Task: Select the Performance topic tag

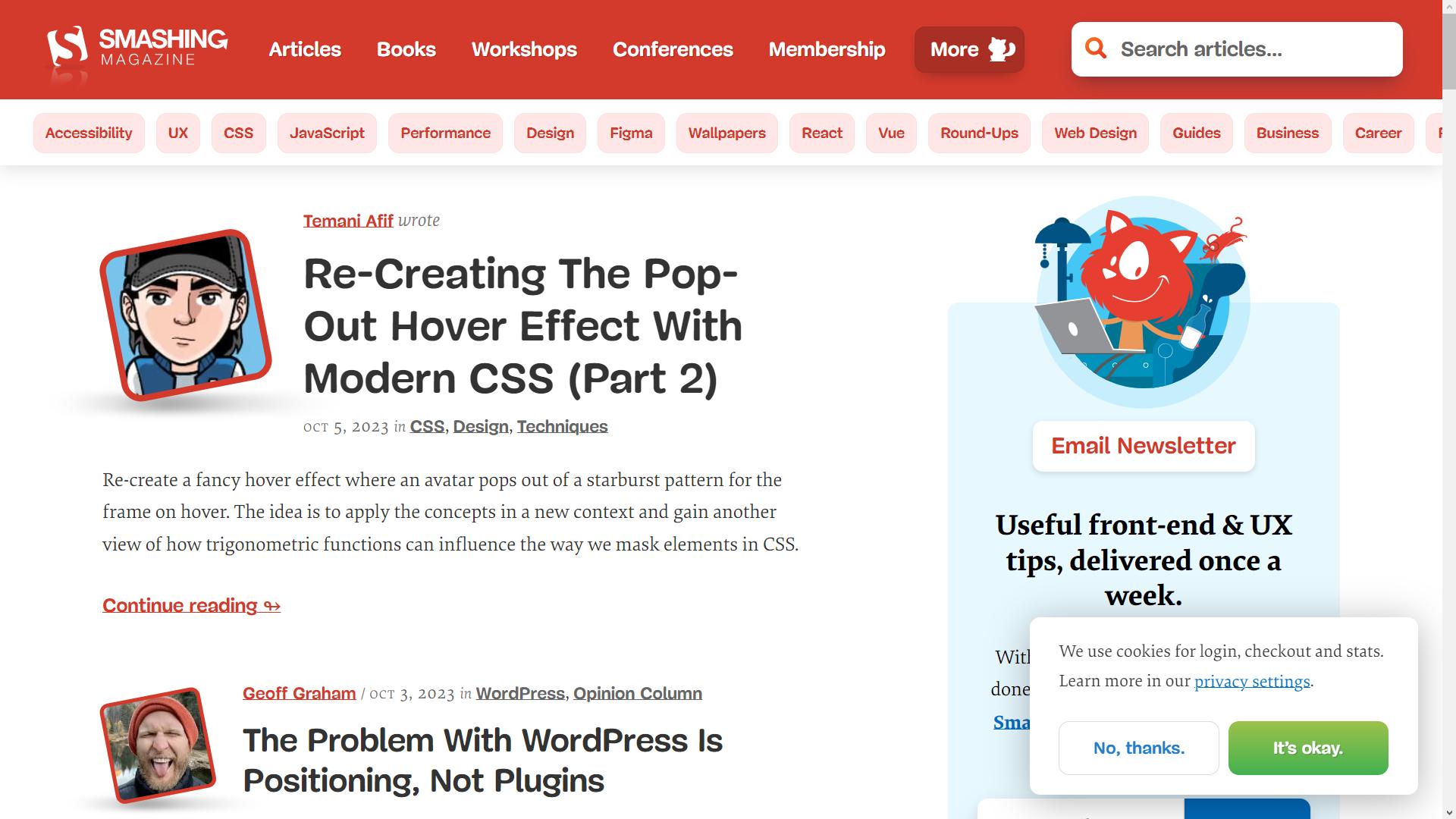Action: tap(445, 133)
